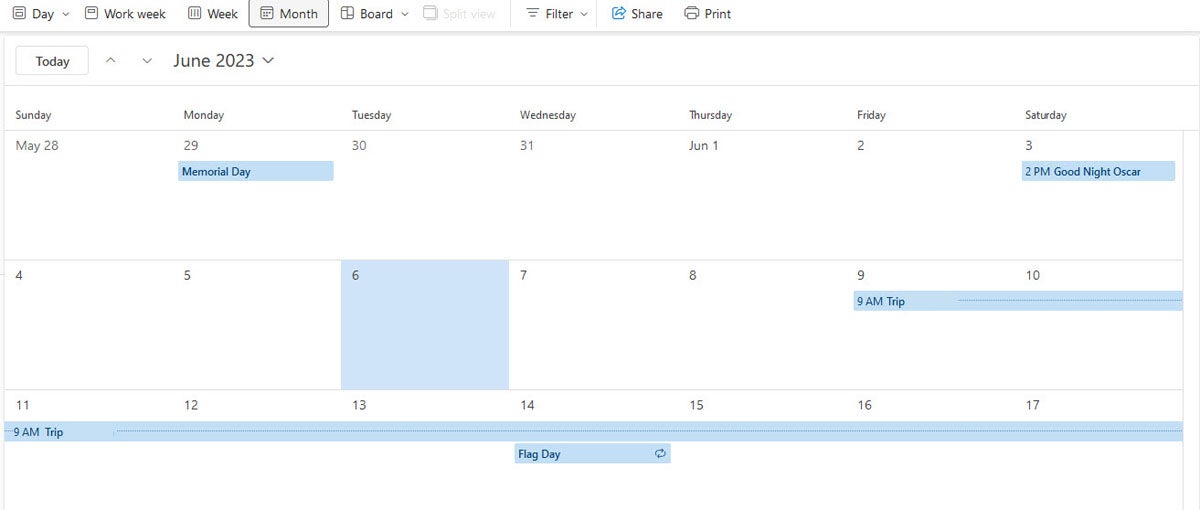The width and height of the screenshot is (1200, 510).
Task: Select the Week view button
Action: tap(213, 14)
